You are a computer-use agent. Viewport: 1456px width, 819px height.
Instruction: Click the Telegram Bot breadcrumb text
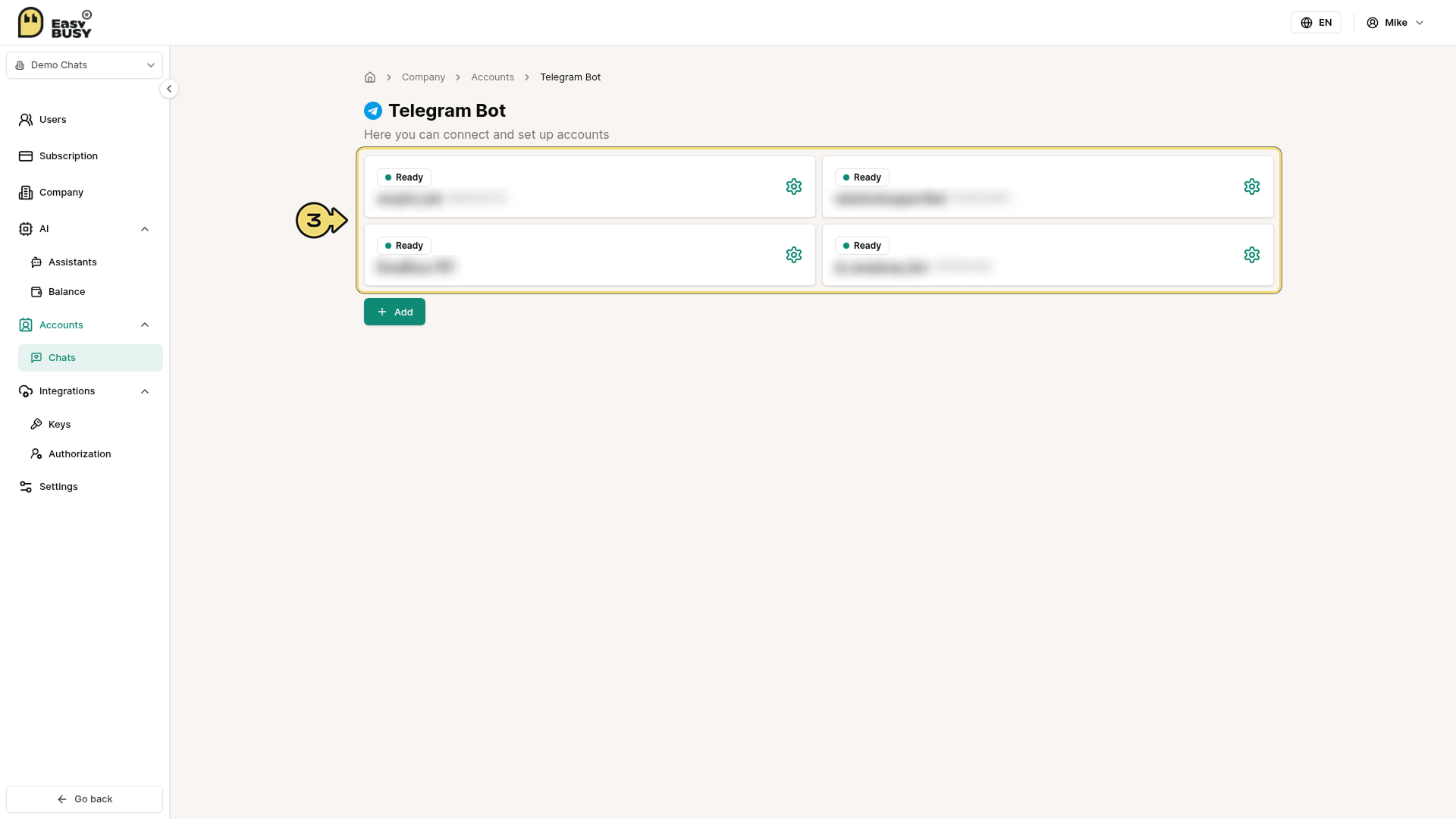click(570, 77)
